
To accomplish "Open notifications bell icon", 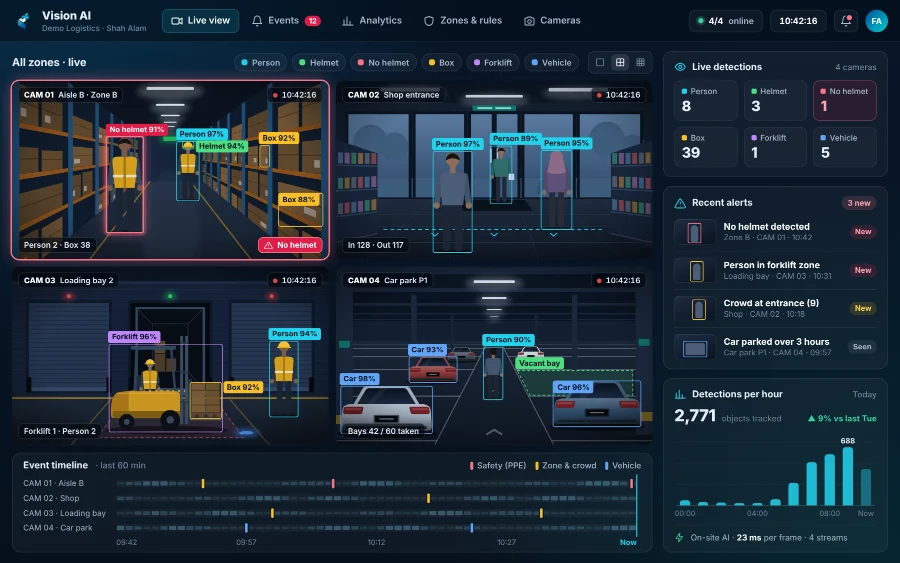I will pos(846,21).
